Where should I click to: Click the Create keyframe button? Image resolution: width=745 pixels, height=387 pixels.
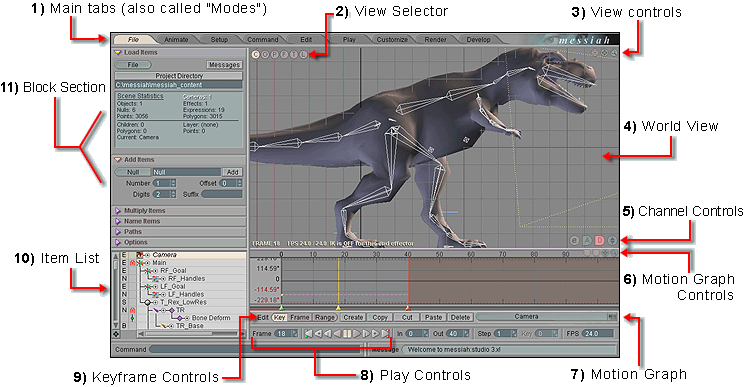(353, 317)
